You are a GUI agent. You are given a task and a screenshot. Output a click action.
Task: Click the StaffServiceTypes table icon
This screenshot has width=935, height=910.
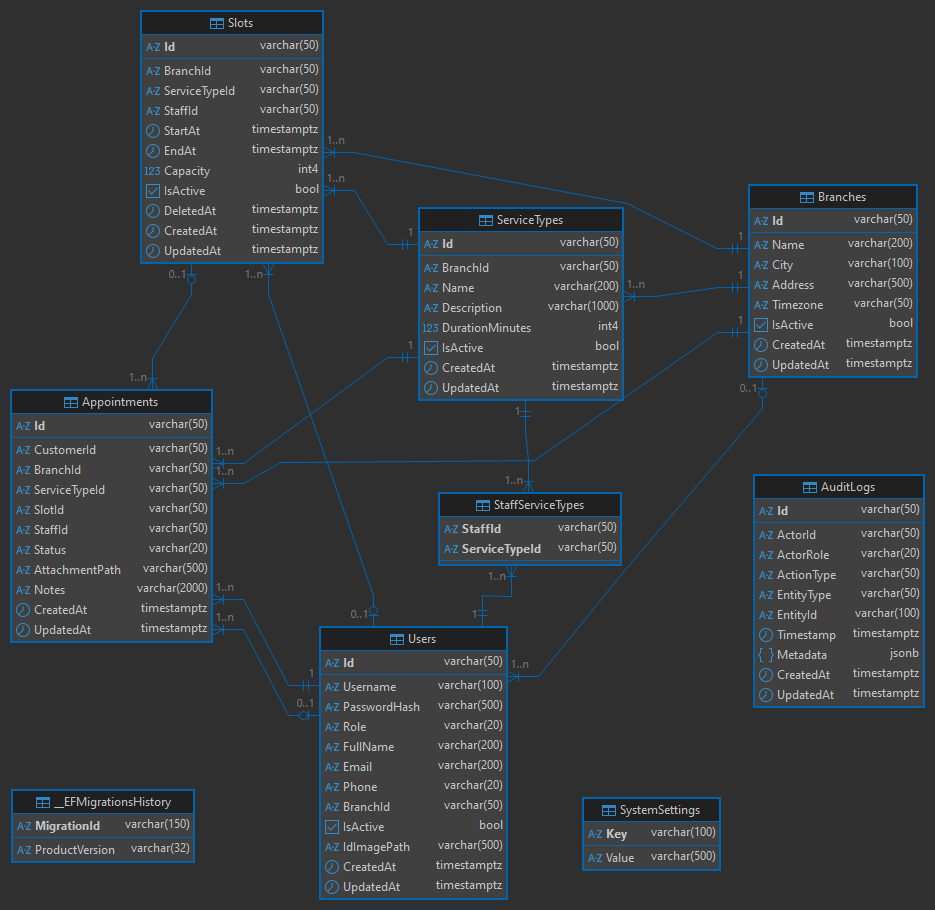483,506
